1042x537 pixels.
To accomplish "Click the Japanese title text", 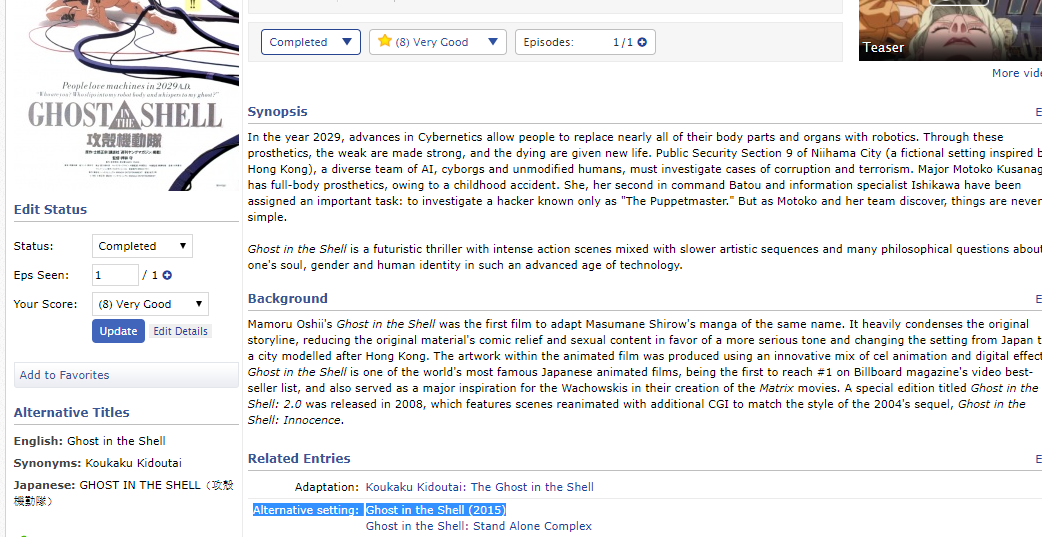I will click(x=124, y=493).
